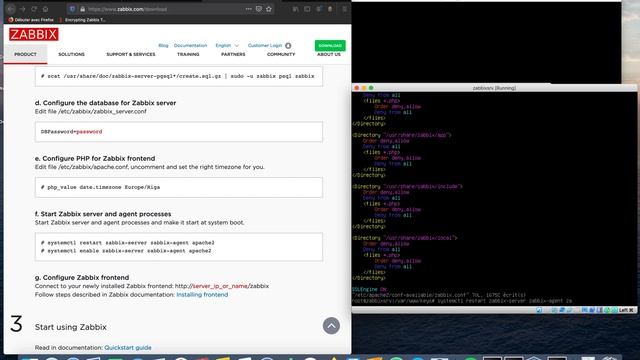Open the Documentation header link
The height and width of the screenshot is (360, 640).
190,45
